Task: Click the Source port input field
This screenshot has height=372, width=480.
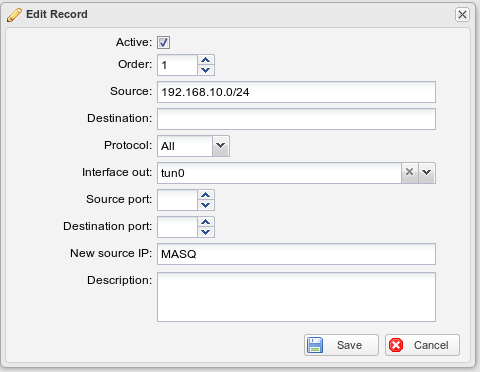Action: [x=177, y=200]
